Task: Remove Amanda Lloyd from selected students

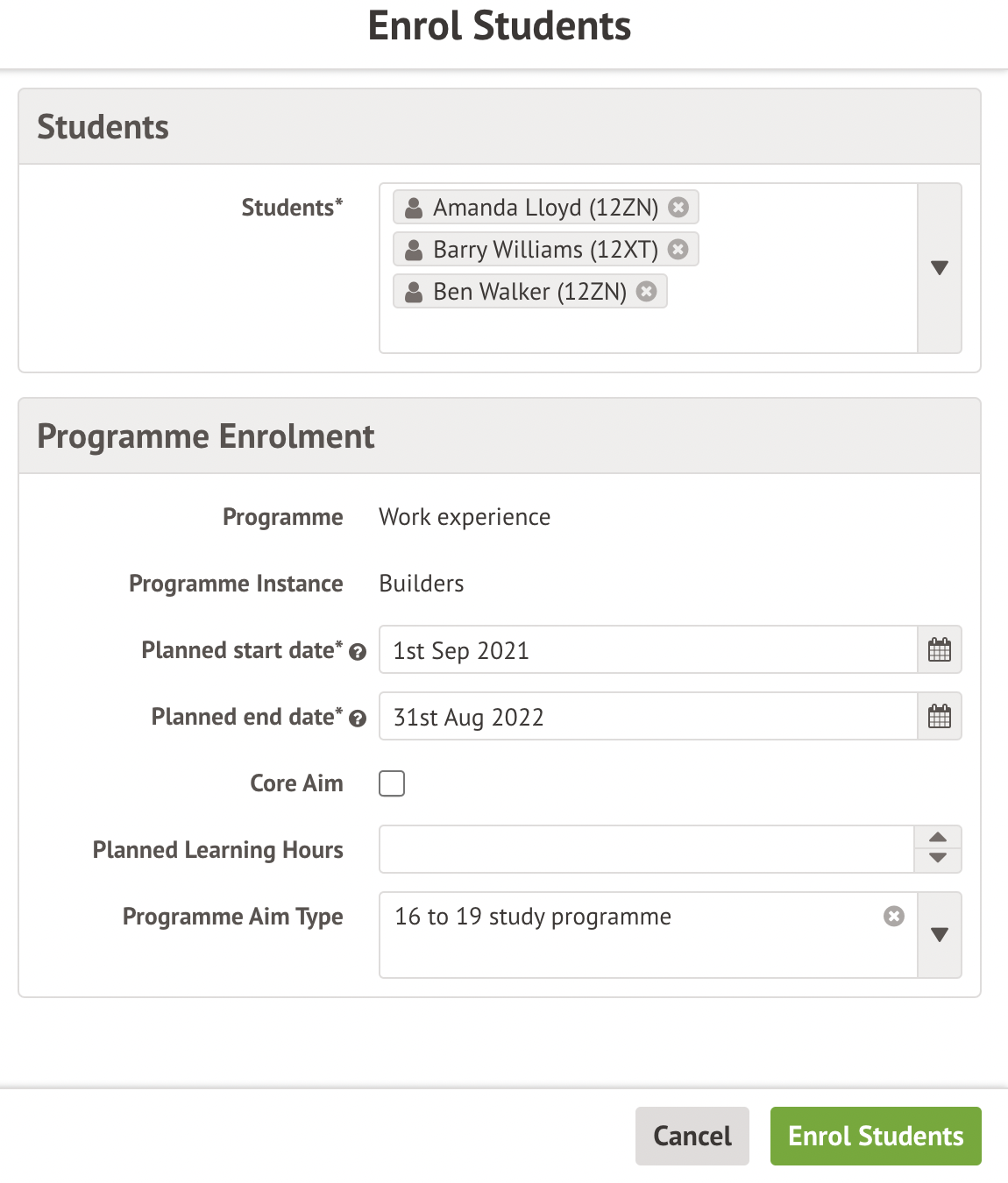Action: point(678,208)
